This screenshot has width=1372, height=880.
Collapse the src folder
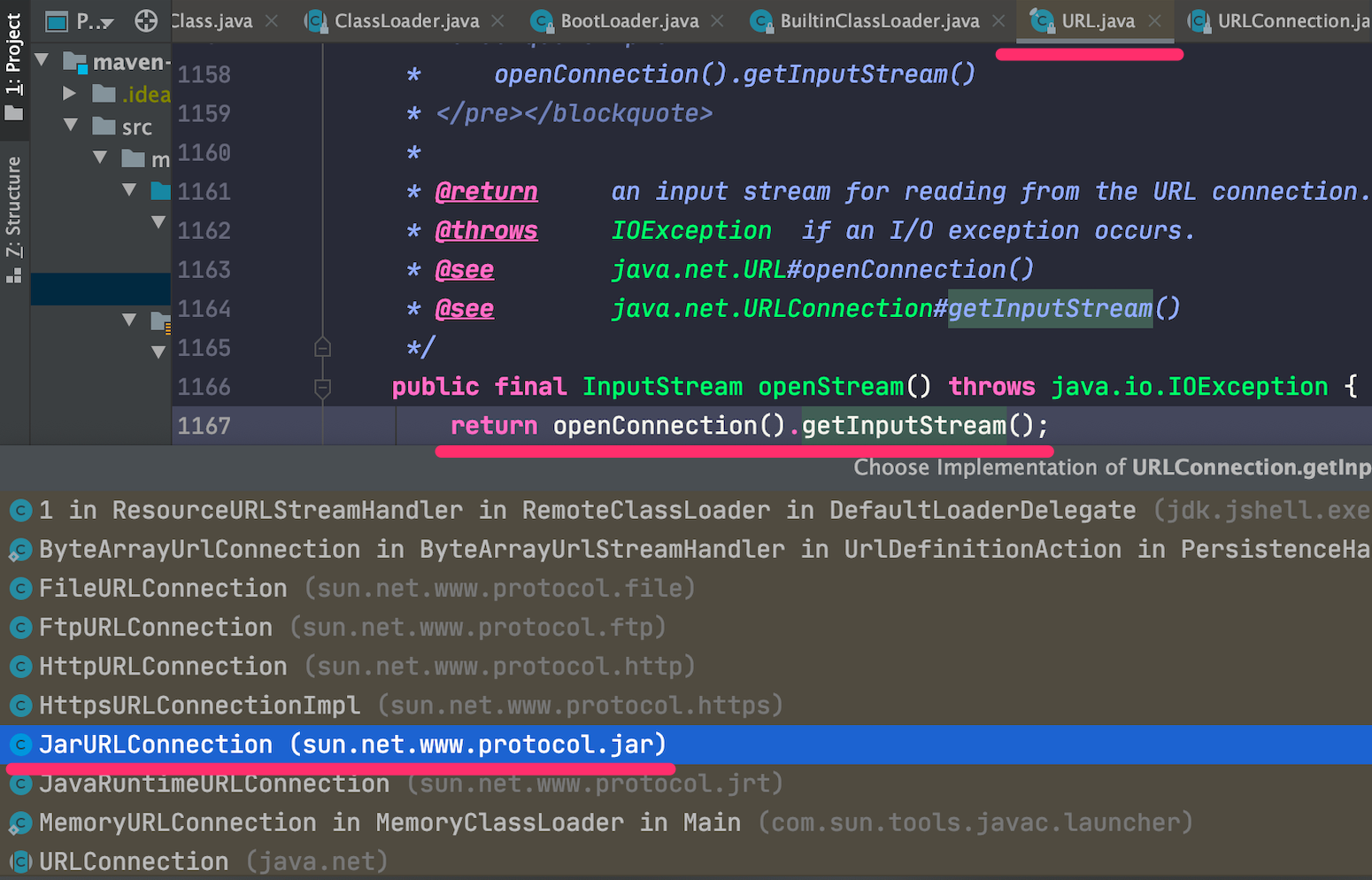71,125
